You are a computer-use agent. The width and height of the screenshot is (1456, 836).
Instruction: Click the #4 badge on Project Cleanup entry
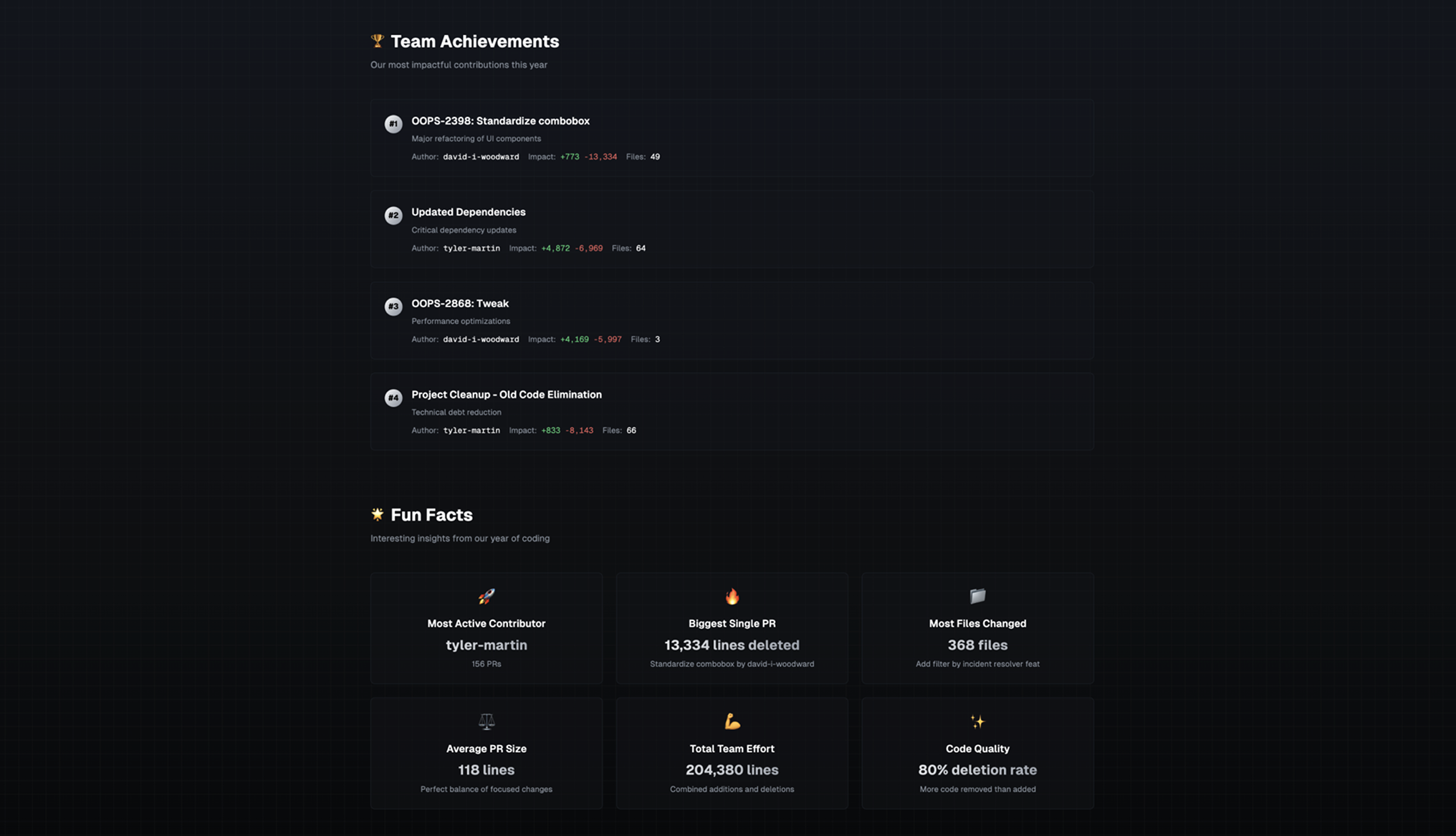click(x=393, y=398)
